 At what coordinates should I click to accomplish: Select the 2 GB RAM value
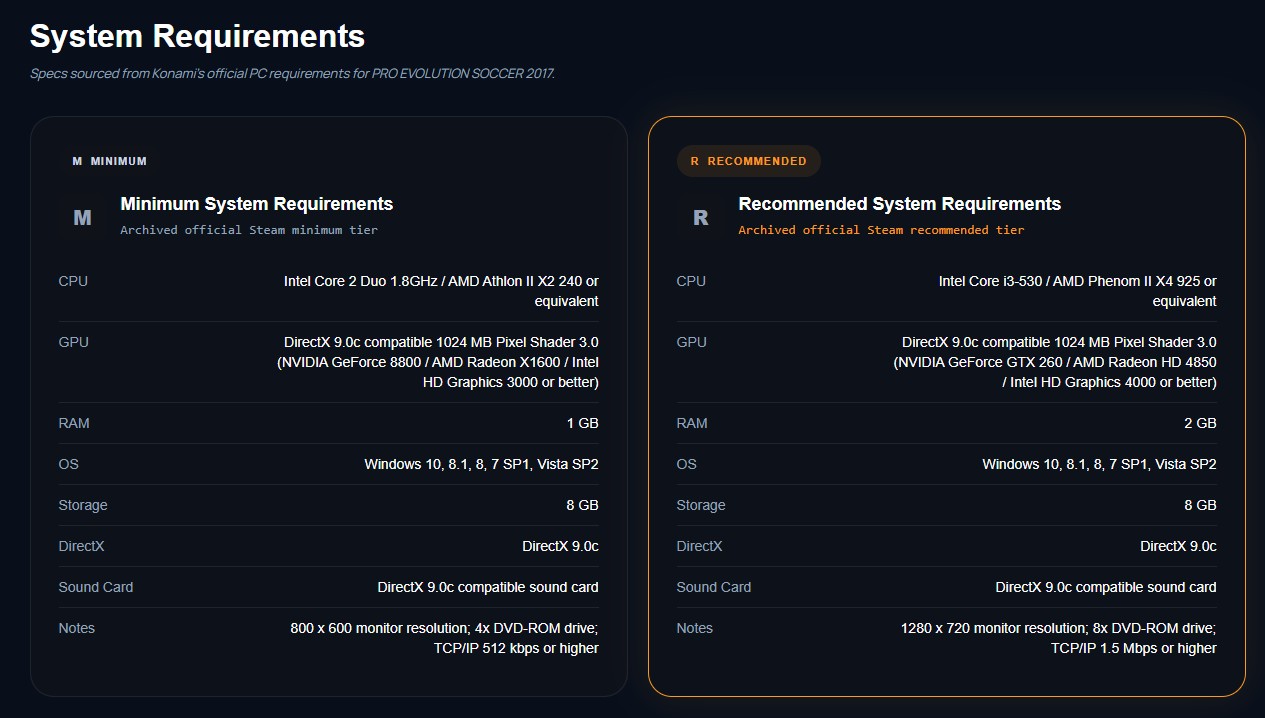pyautogui.click(x=1200, y=423)
